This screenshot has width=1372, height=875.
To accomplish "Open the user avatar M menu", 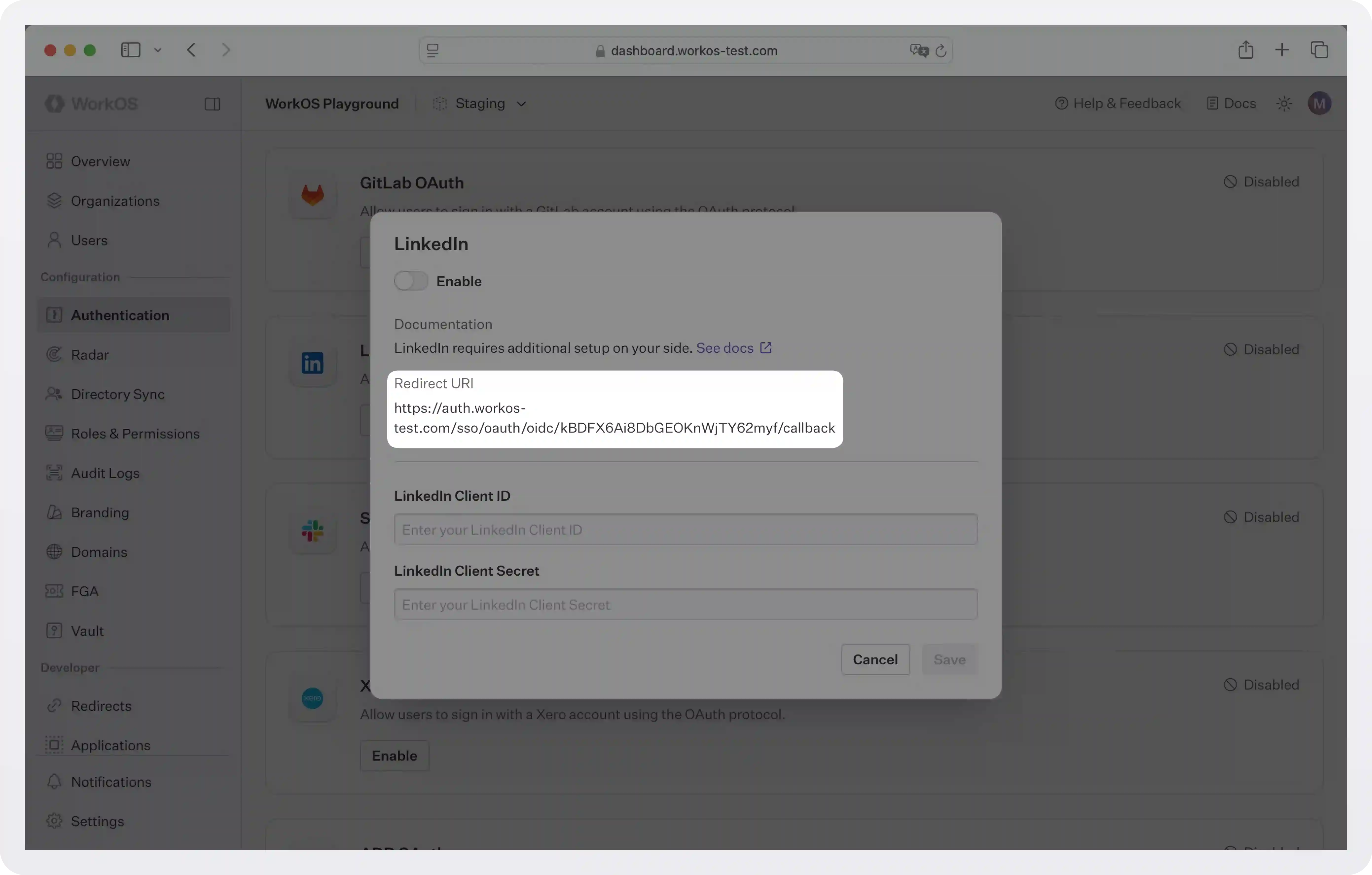I will pos(1319,103).
